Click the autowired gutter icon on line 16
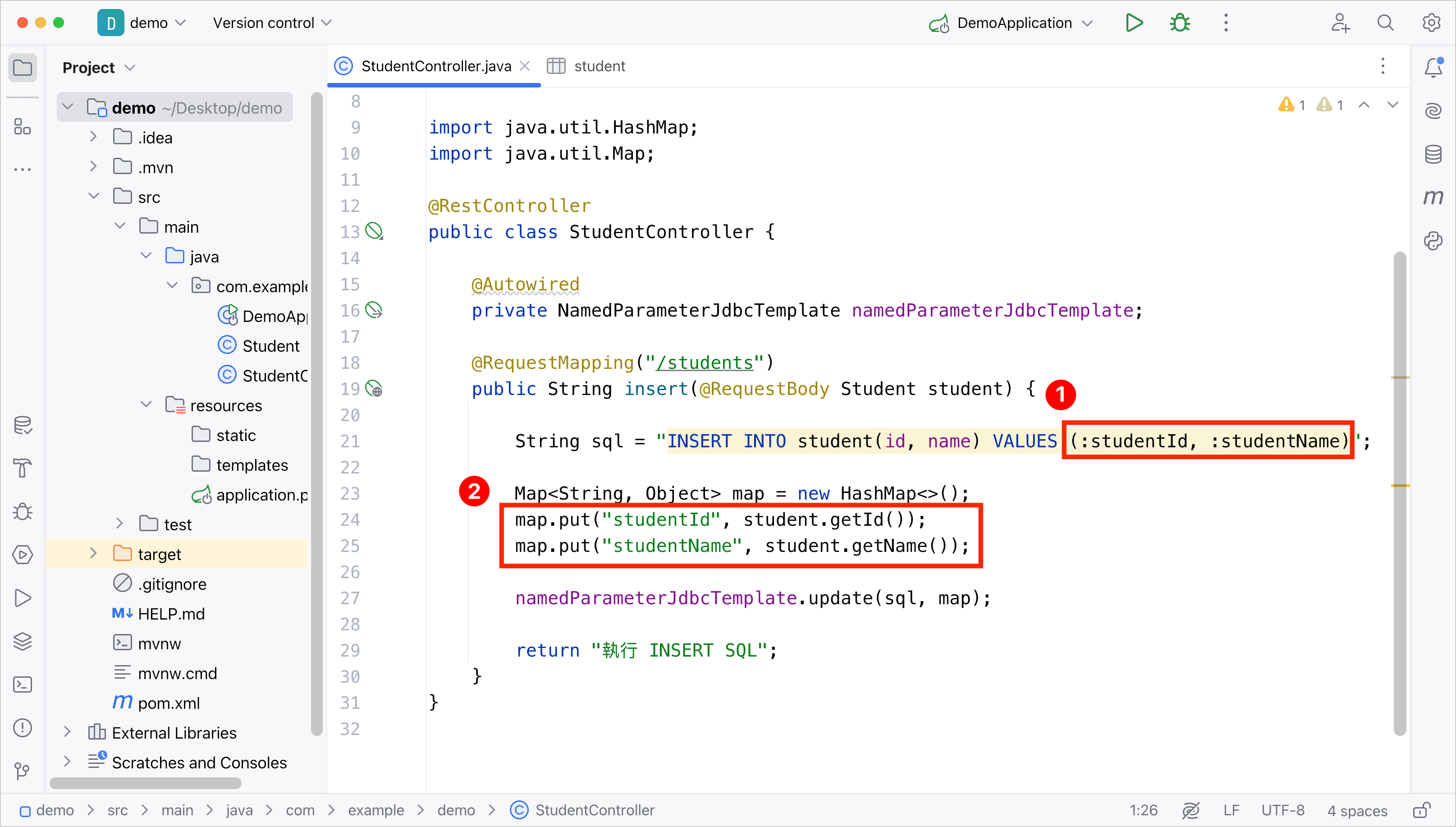 (374, 309)
